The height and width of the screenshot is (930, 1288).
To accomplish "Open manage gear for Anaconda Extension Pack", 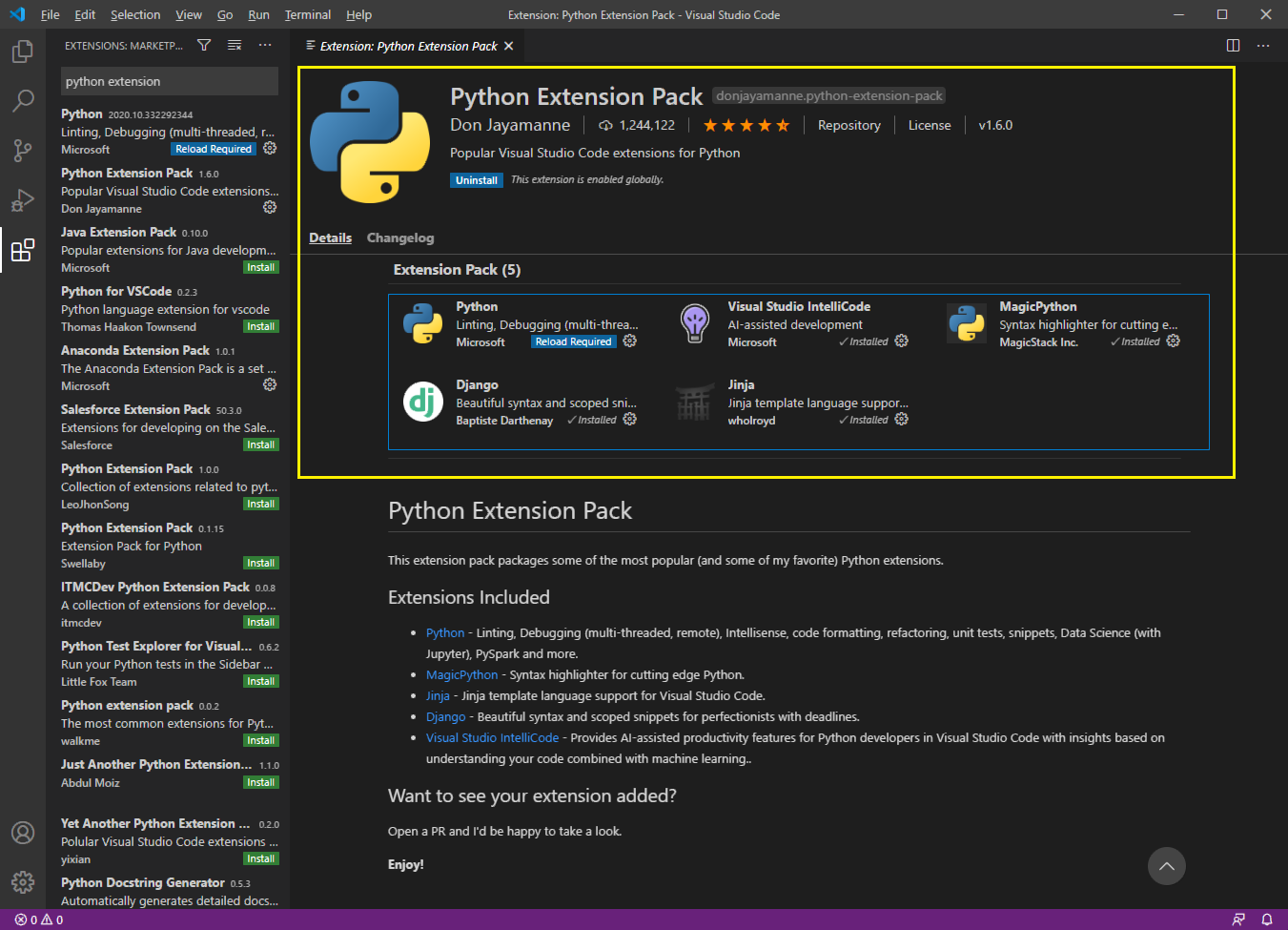I will [x=270, y=385].
